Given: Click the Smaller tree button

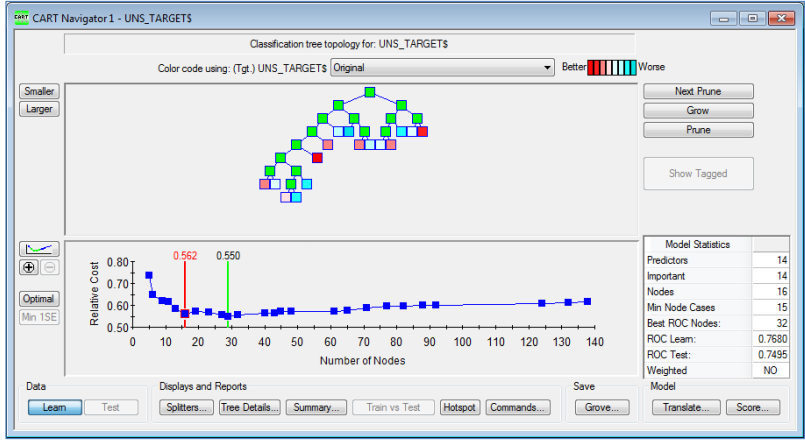Looking at the screenshot, I should 39,91.
